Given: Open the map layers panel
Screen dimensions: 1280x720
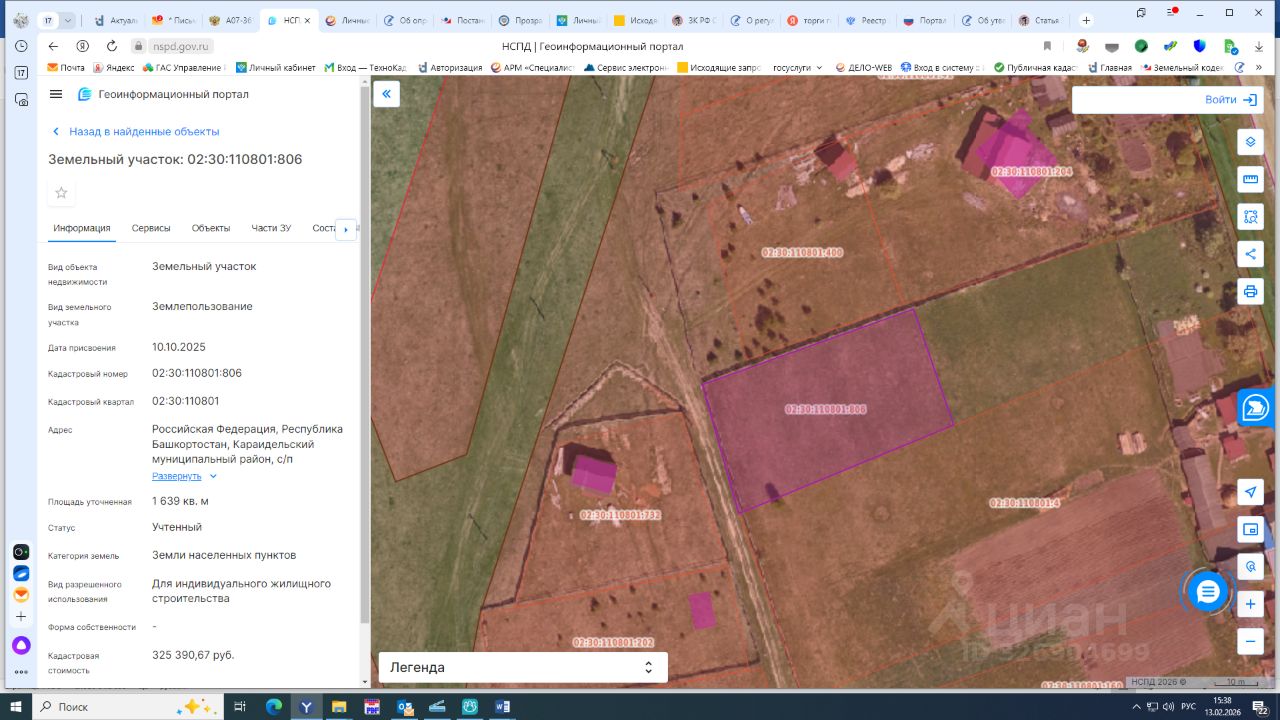Looking at the screenshot, I should coord(1249,142).
